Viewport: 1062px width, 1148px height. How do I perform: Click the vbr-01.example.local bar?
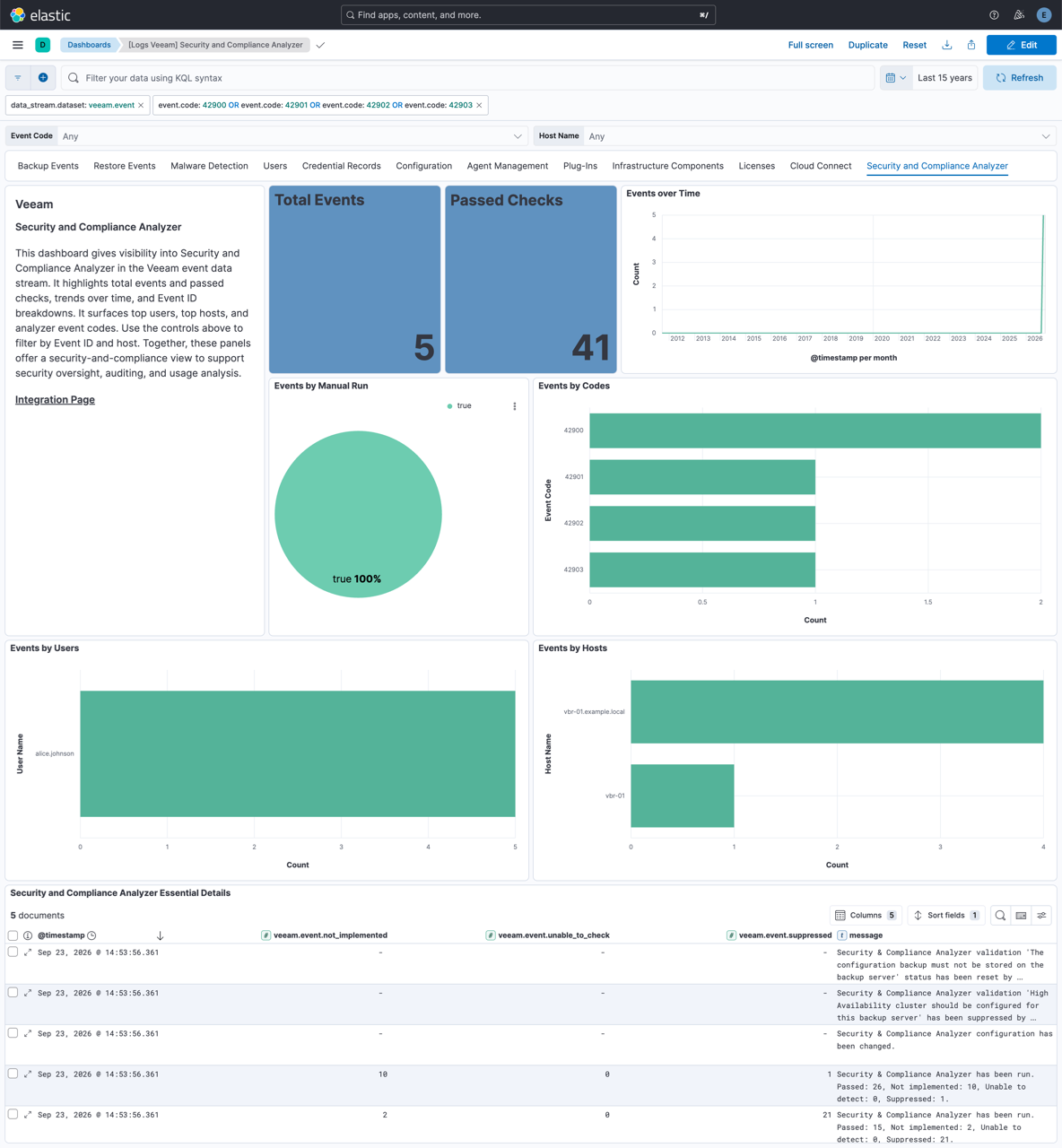pos(837,712)
